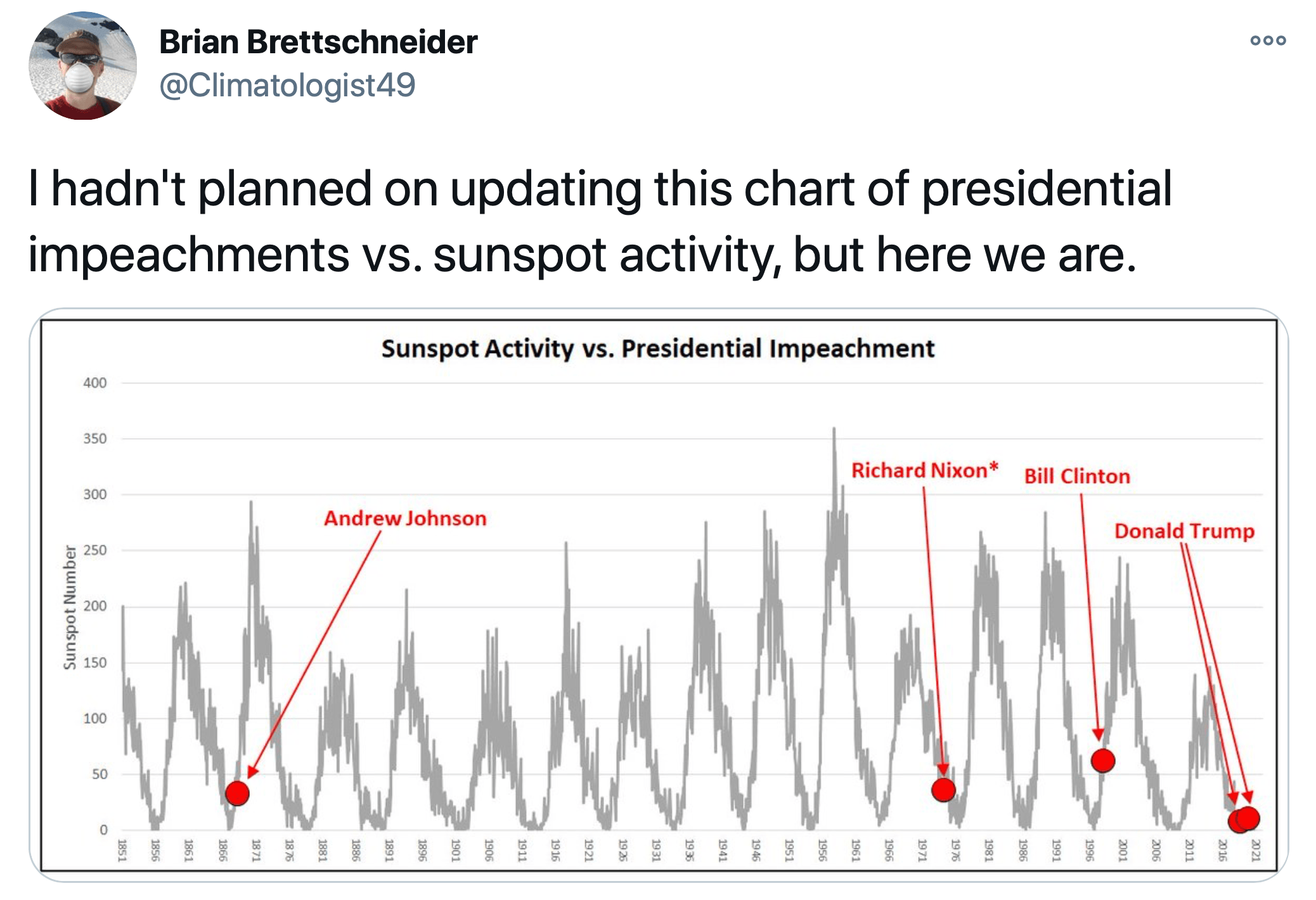
Task: Click the 400 y-axis value
Action: (95, 383)
